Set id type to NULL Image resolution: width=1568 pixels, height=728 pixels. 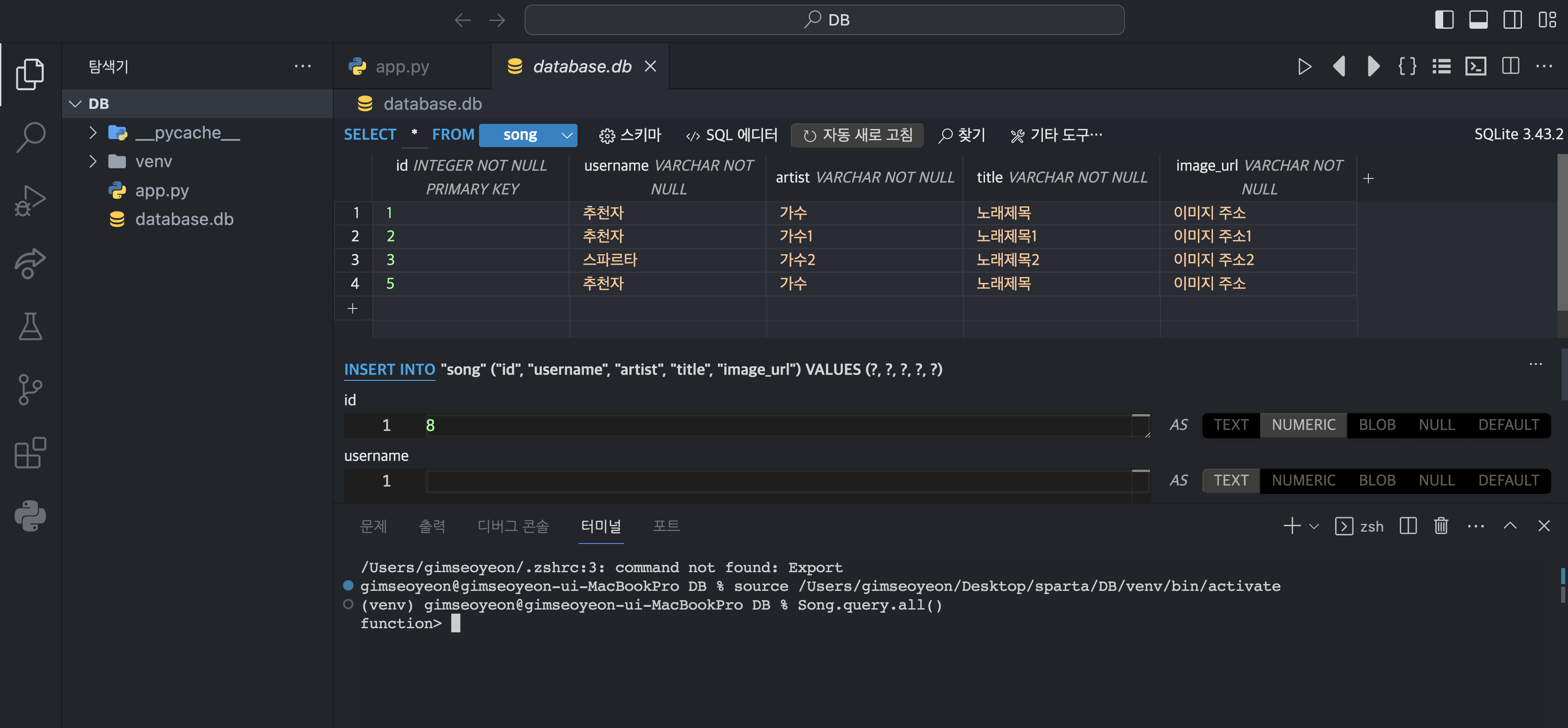[1437, 425]
